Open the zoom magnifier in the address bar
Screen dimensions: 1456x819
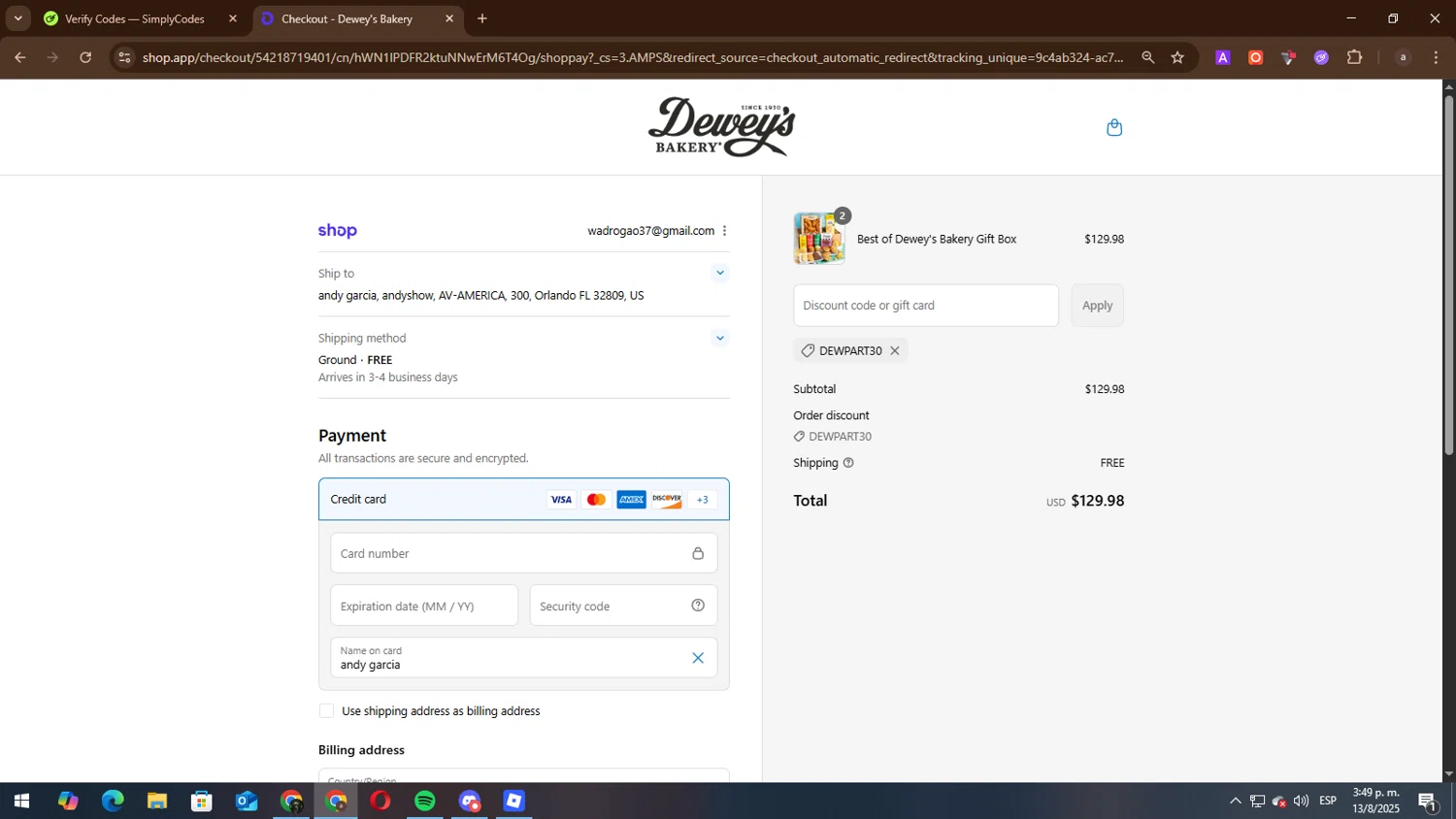click(1148, 57)
